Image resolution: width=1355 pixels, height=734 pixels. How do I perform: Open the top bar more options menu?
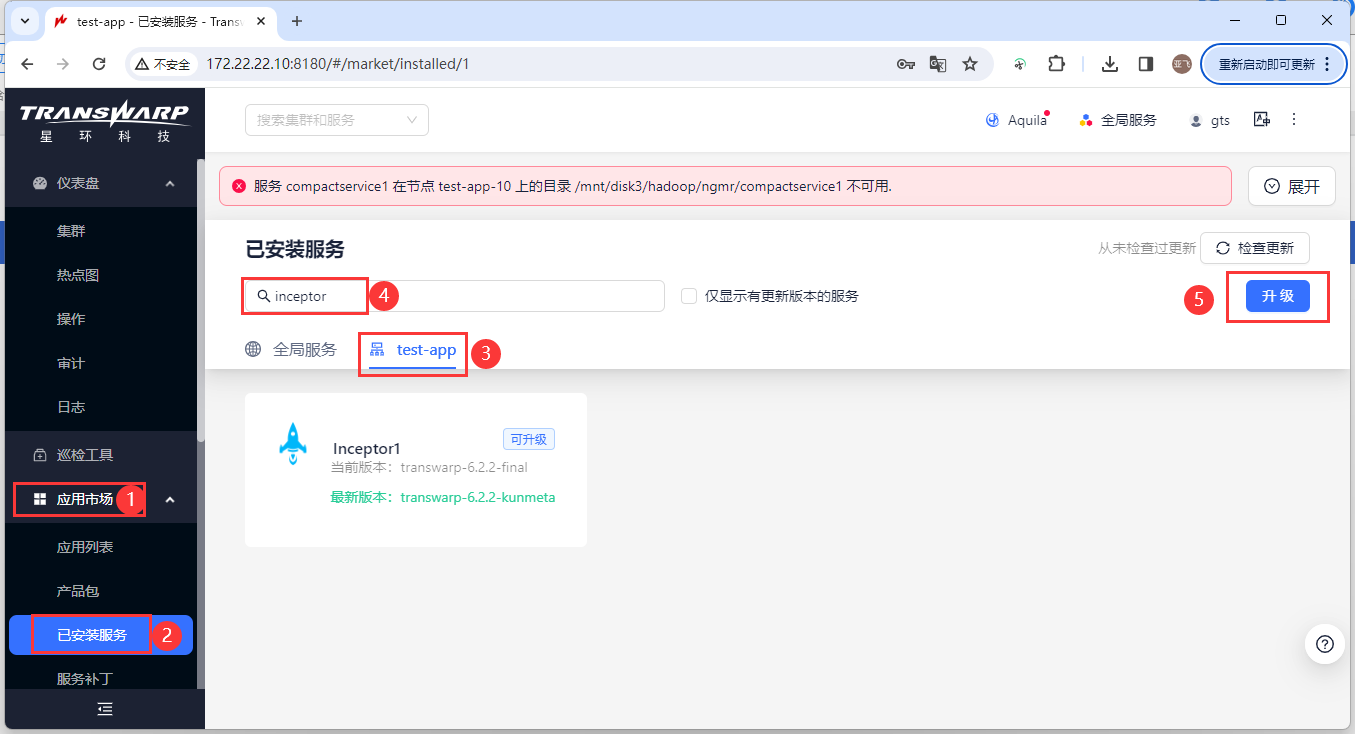click(x=1294, y=120)
